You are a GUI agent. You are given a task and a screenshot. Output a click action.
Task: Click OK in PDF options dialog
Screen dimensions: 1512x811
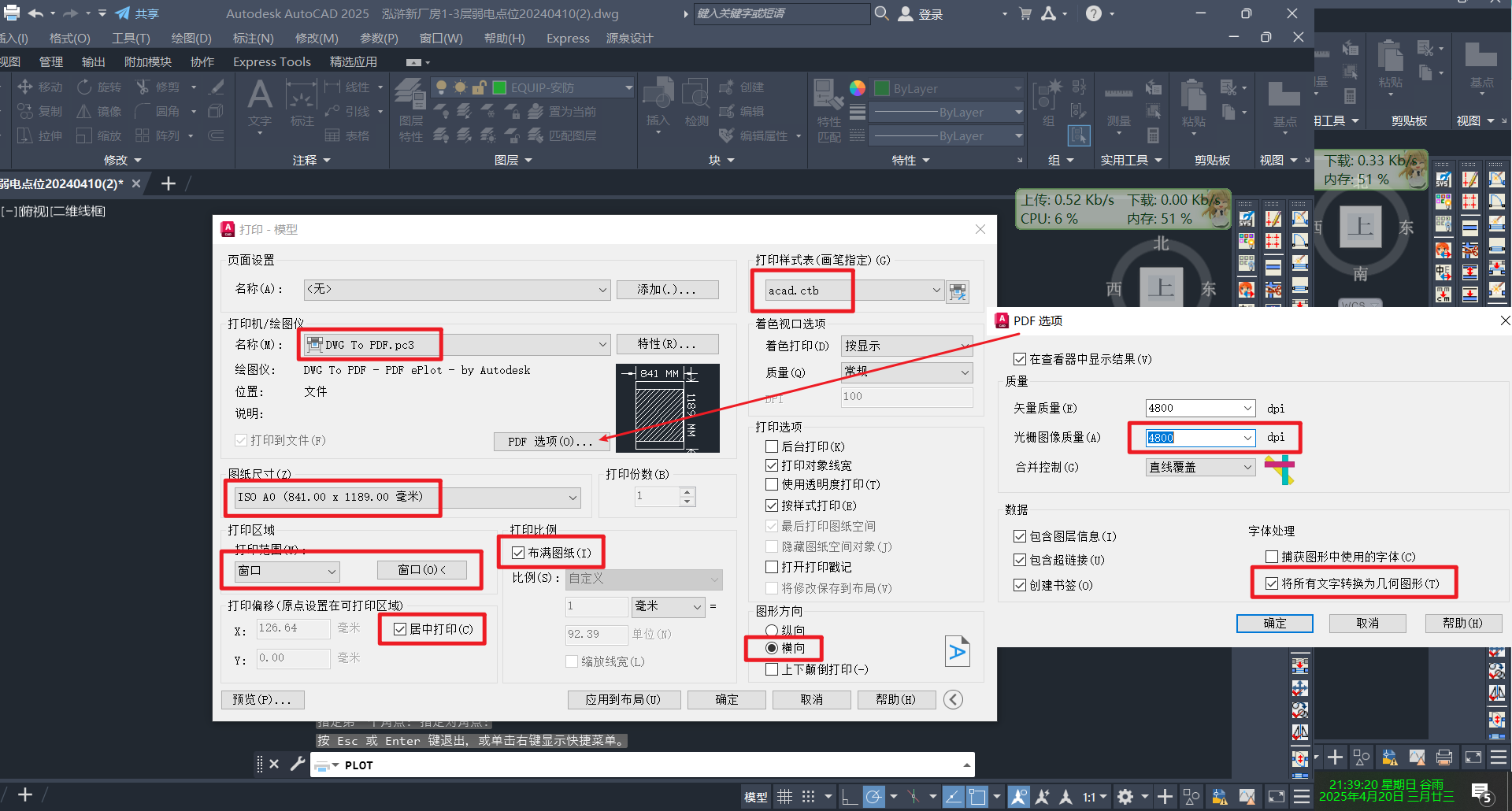(1275, 623)
